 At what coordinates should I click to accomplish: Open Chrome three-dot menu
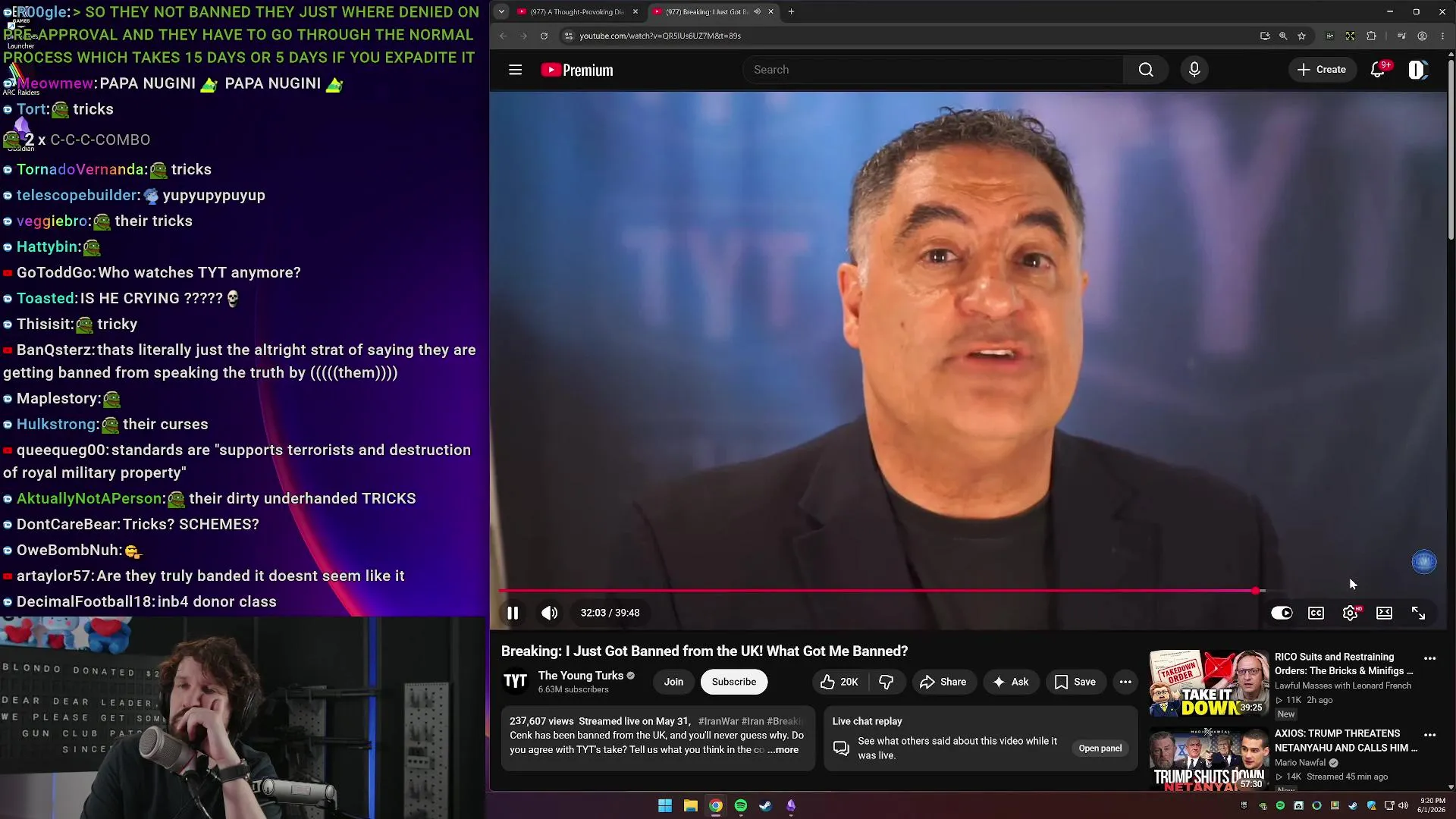(1442, 36)
